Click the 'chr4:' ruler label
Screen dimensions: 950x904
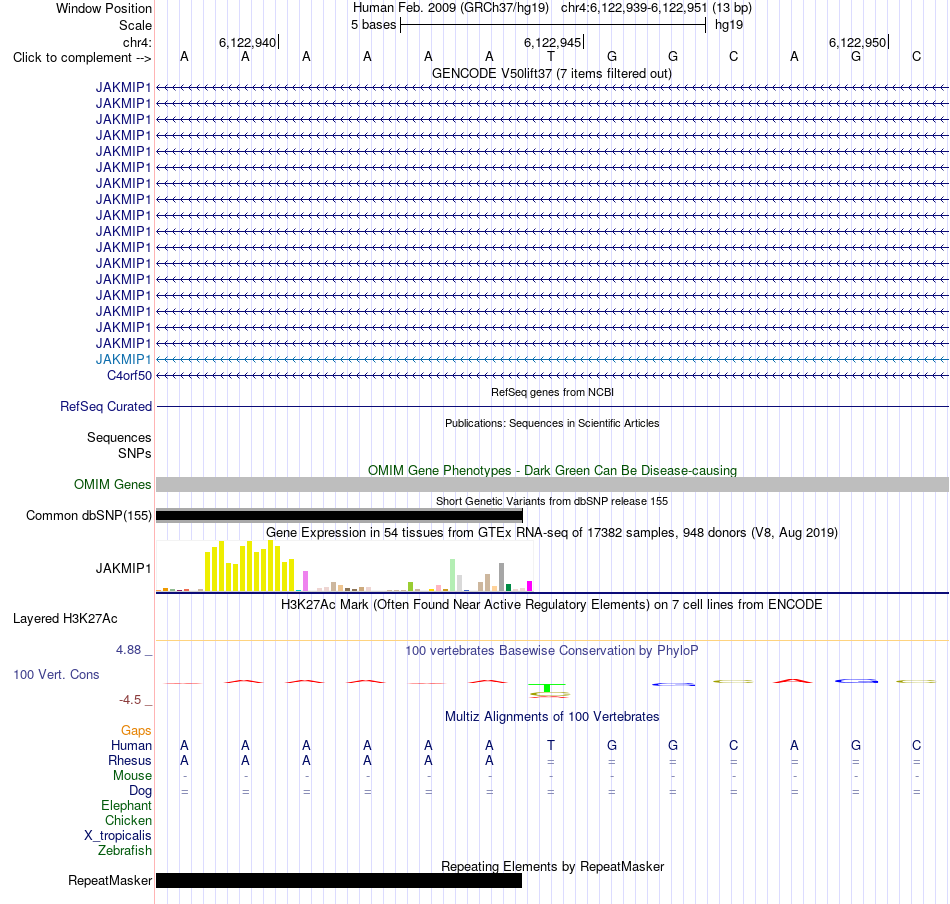(137, 42)
